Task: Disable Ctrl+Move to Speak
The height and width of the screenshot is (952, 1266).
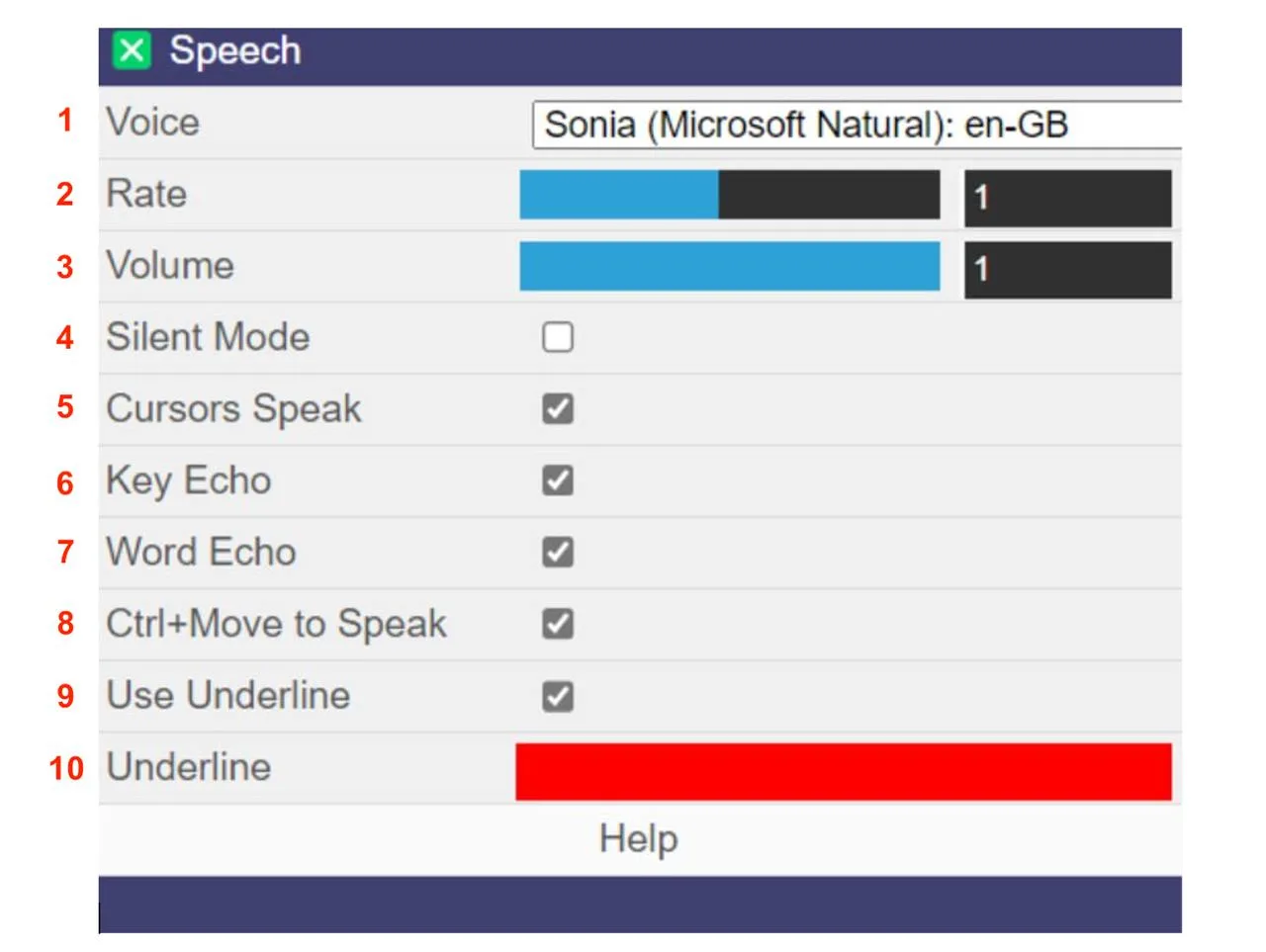Action: click(557, 624)
